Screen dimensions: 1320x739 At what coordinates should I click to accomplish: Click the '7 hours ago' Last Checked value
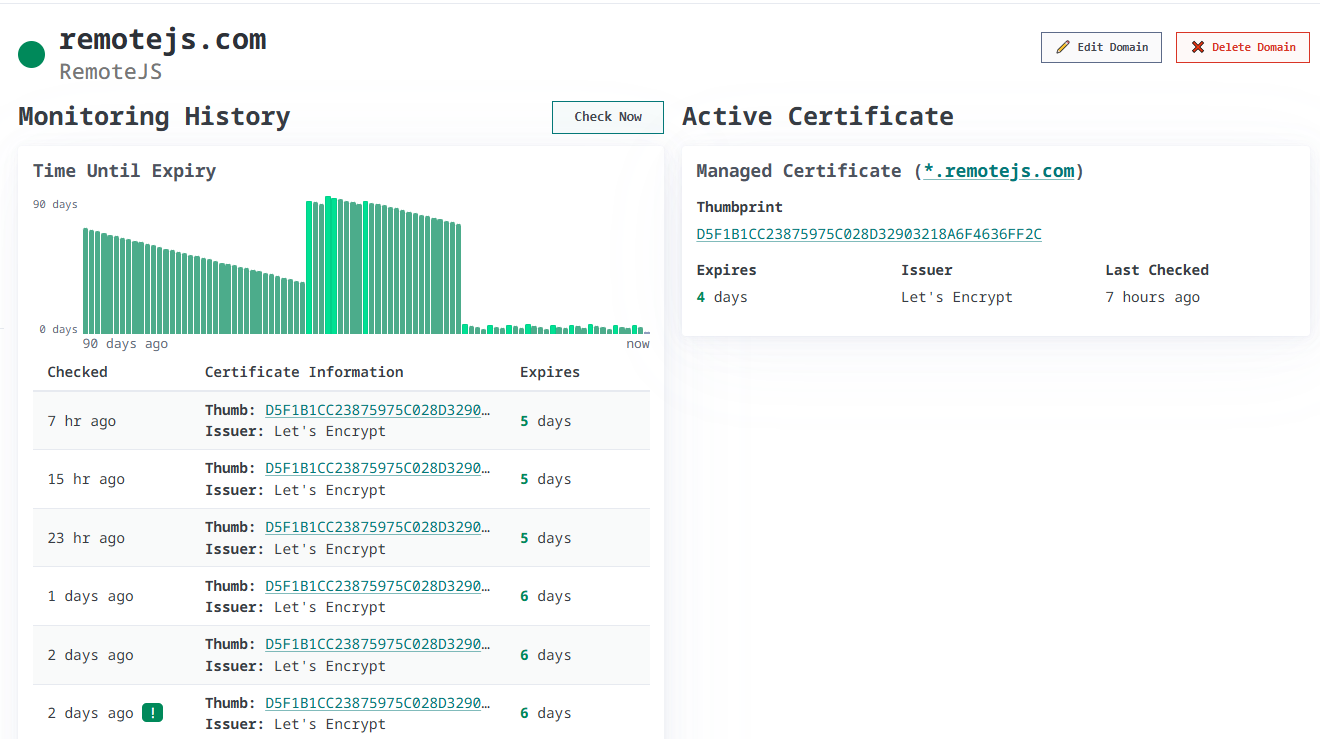point(1152,297)
